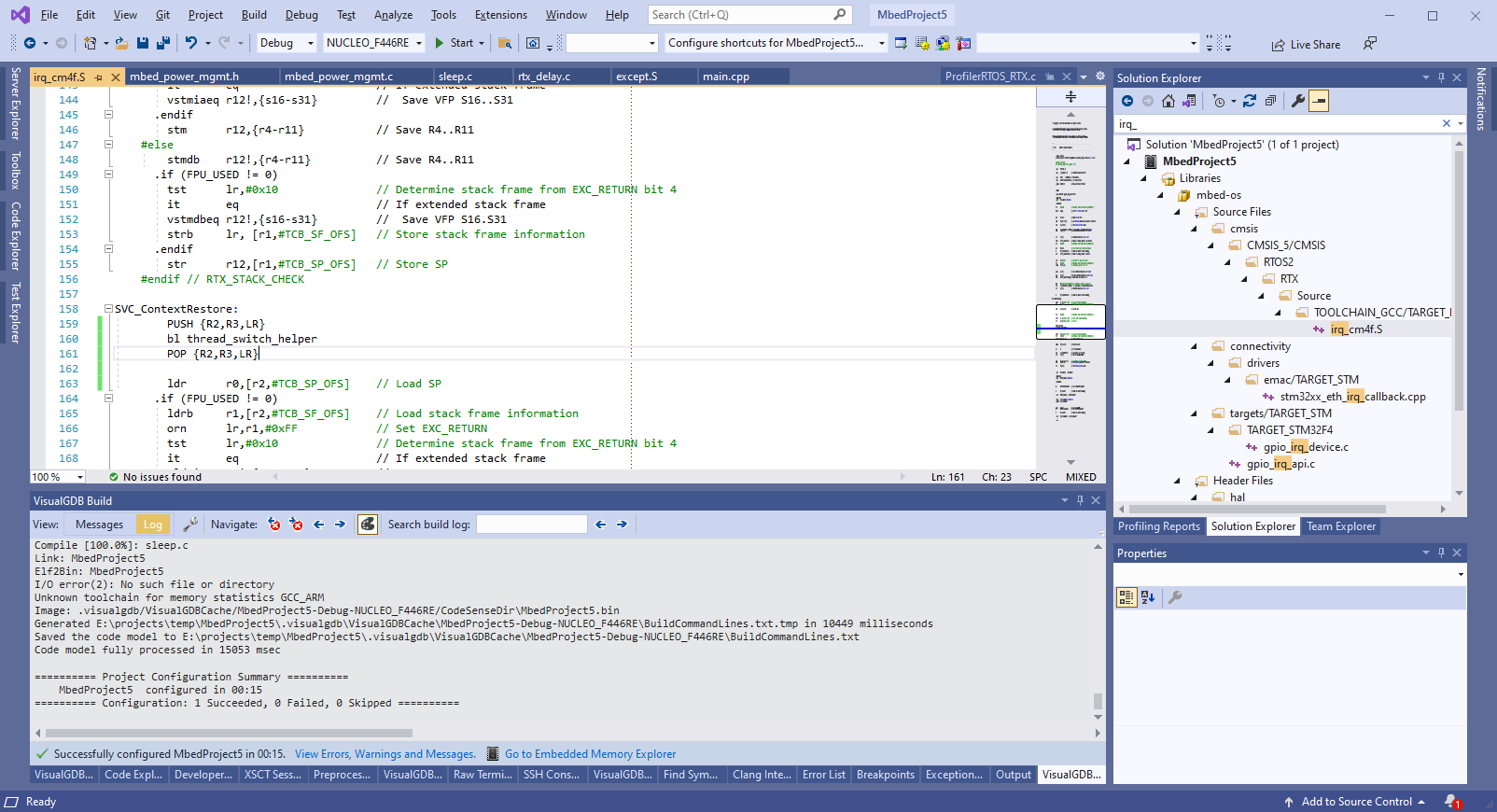Click Add to Source Control in status bar
This screenshot has height=812, width=1497.
point(1356,802)
